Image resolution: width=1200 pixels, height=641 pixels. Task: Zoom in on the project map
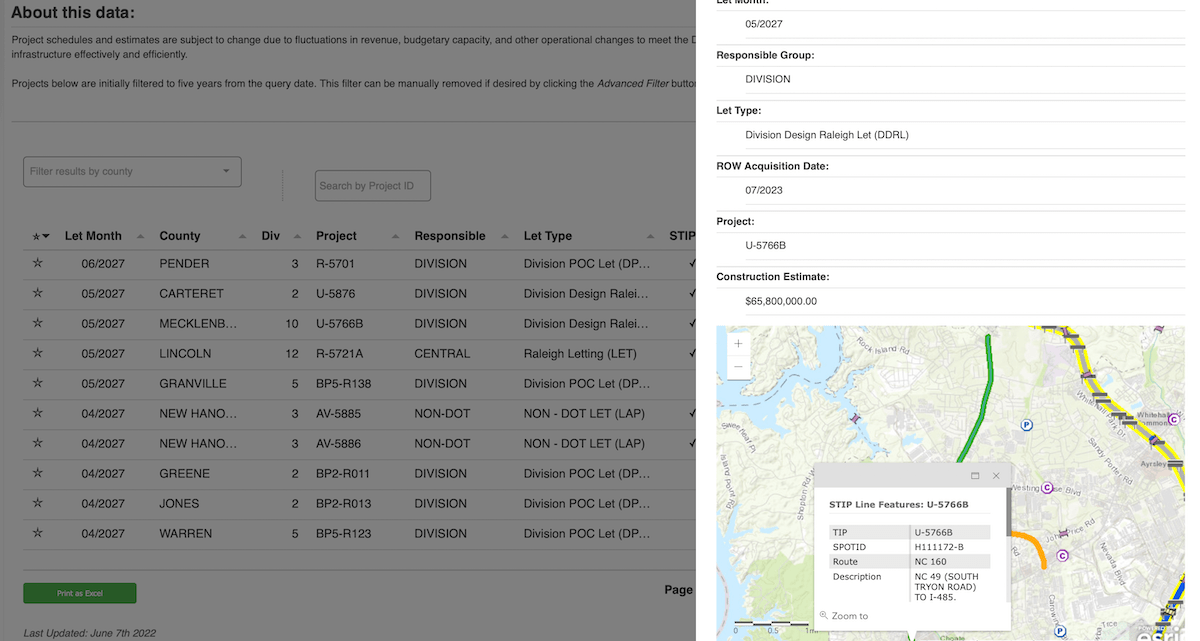click(738, 344)
